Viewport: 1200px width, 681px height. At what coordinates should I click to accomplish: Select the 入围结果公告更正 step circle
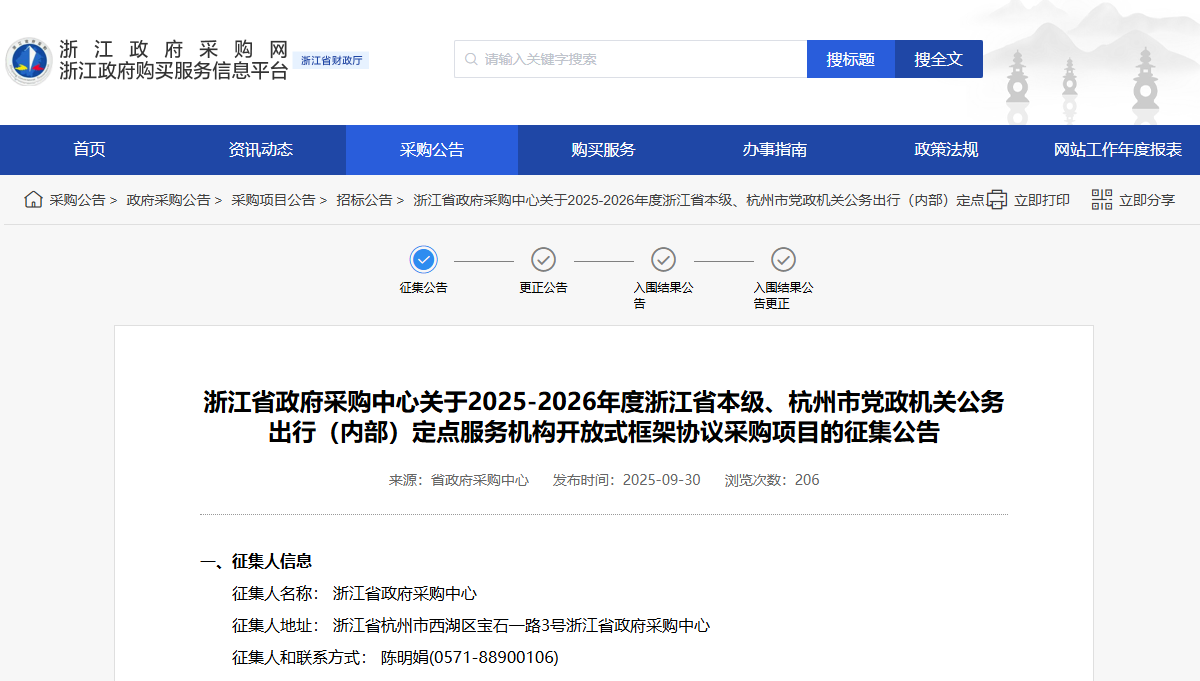click(x=783, y=260)
